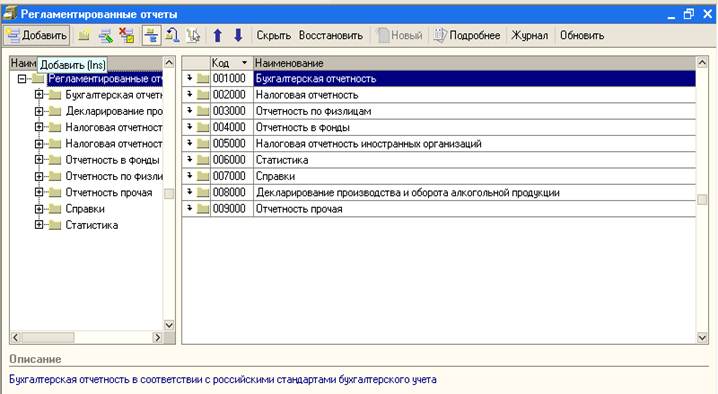Viewport: 718px width, 394px height.
Task: Click code cell 009000
Action: [231, 209]
